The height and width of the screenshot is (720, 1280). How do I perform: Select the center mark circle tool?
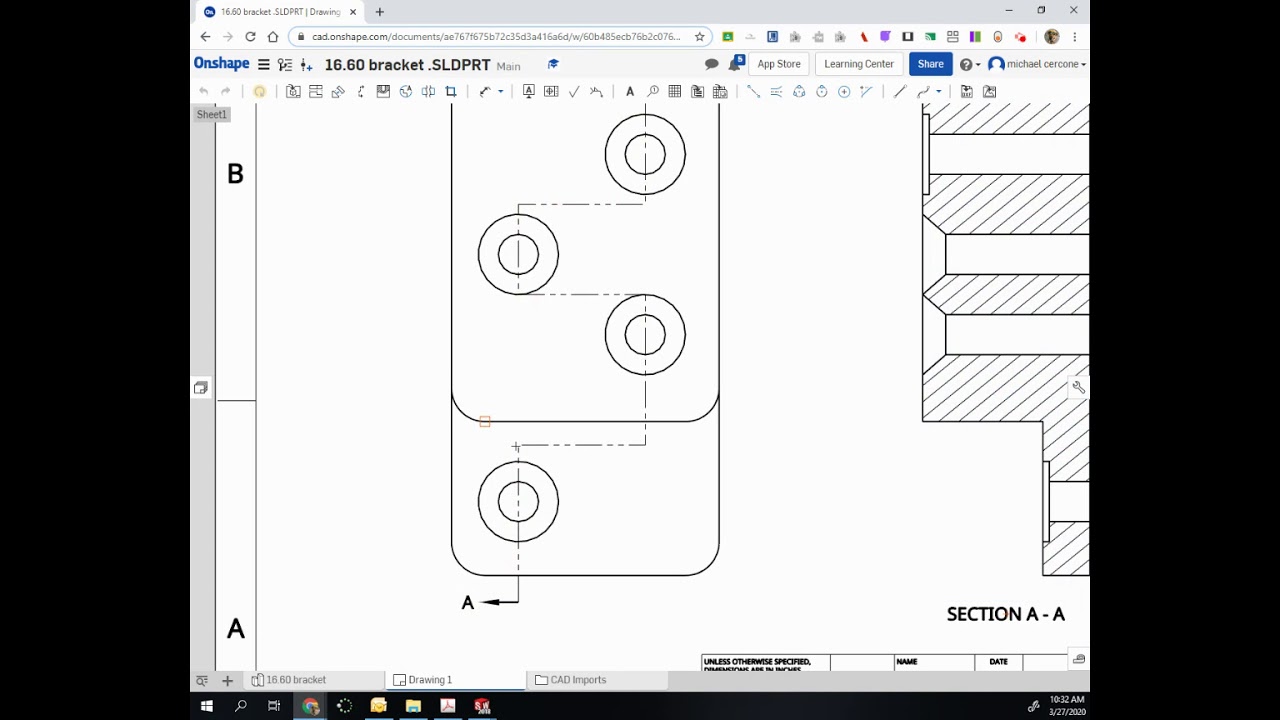point(844,91)
